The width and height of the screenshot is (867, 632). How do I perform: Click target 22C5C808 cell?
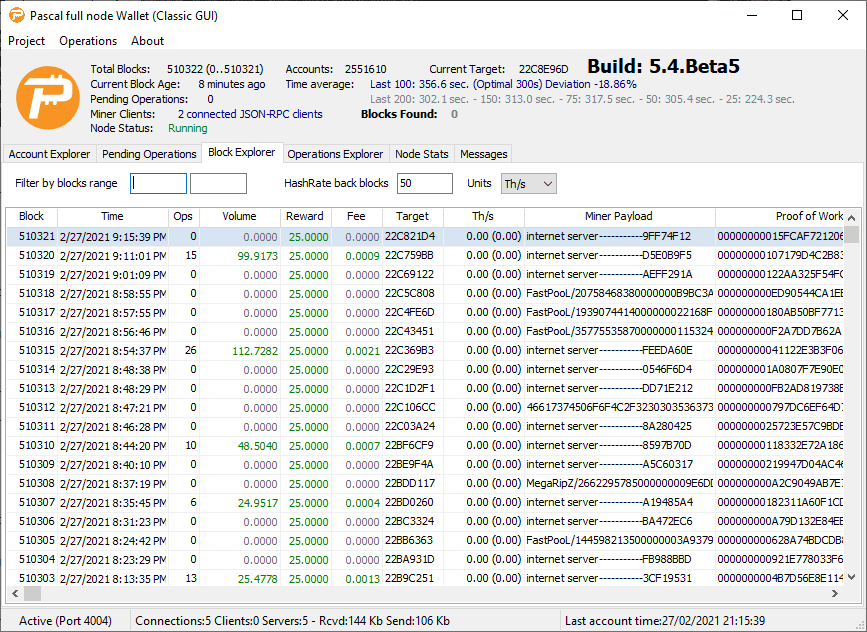(x=412, y=294)
